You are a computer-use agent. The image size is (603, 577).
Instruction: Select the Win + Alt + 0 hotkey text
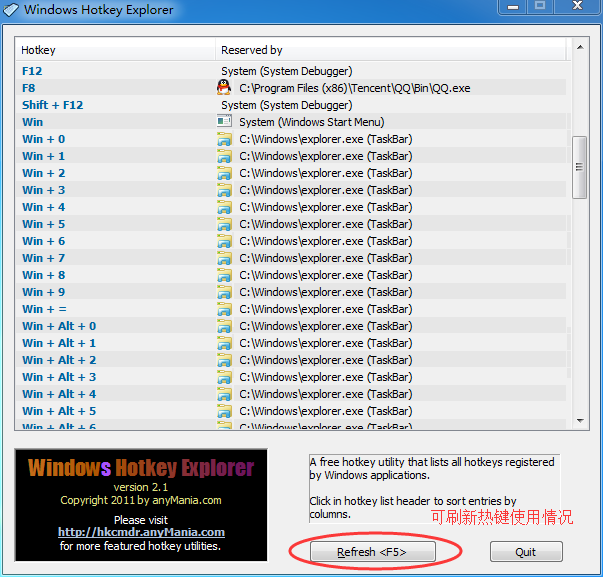[x=59, y=326]
